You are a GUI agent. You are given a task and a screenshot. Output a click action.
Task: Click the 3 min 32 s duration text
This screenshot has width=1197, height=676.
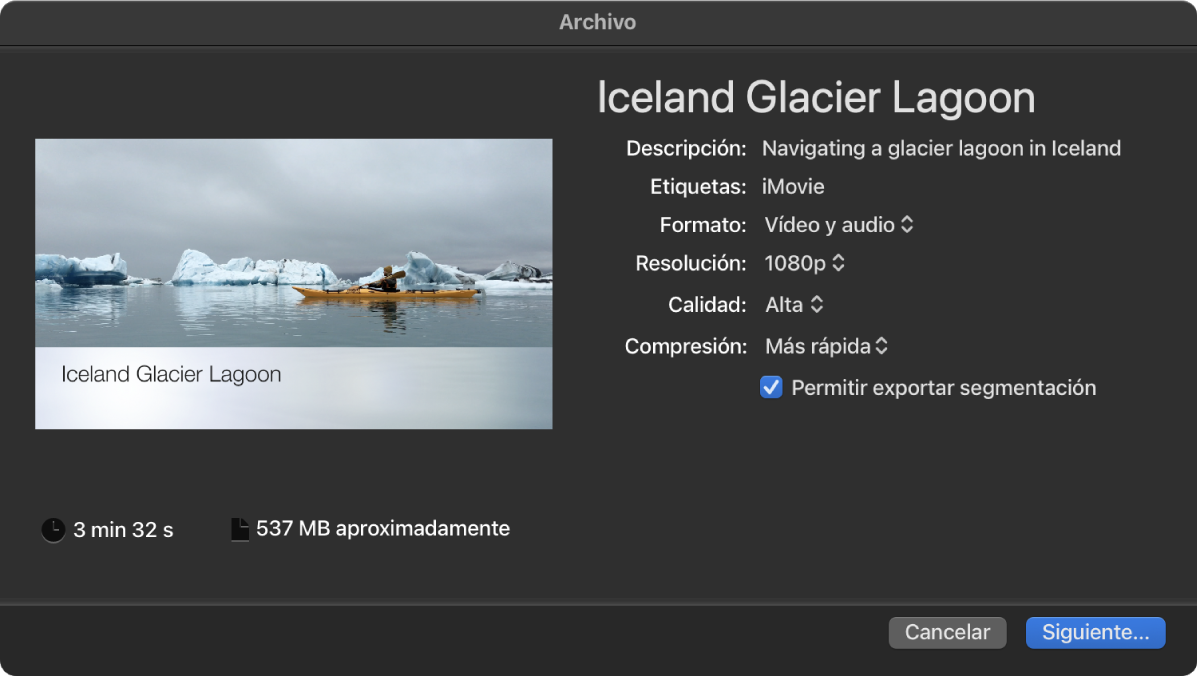point(123,530)
